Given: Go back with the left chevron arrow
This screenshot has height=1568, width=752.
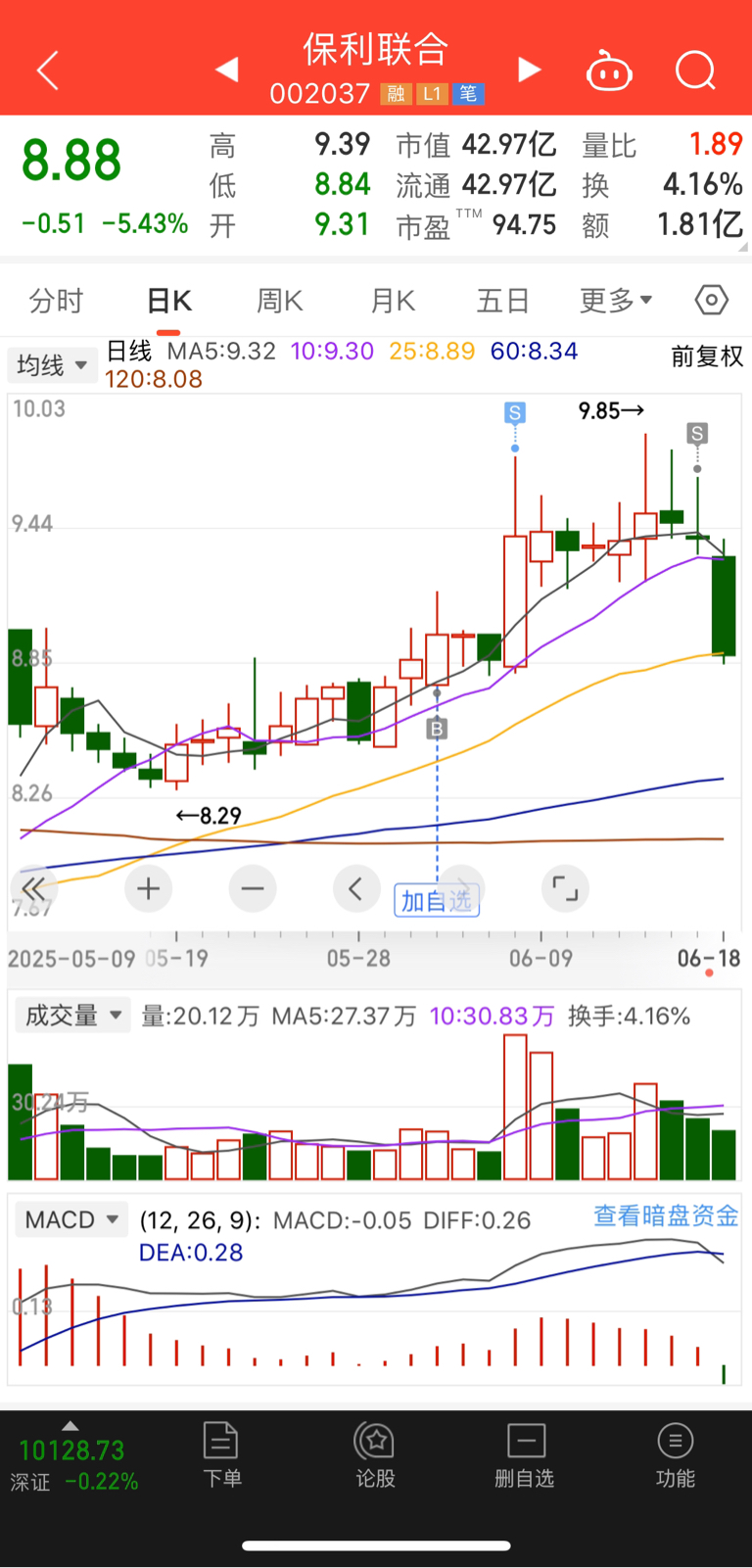Looking at the screenshot, I should tap(47, 71).
